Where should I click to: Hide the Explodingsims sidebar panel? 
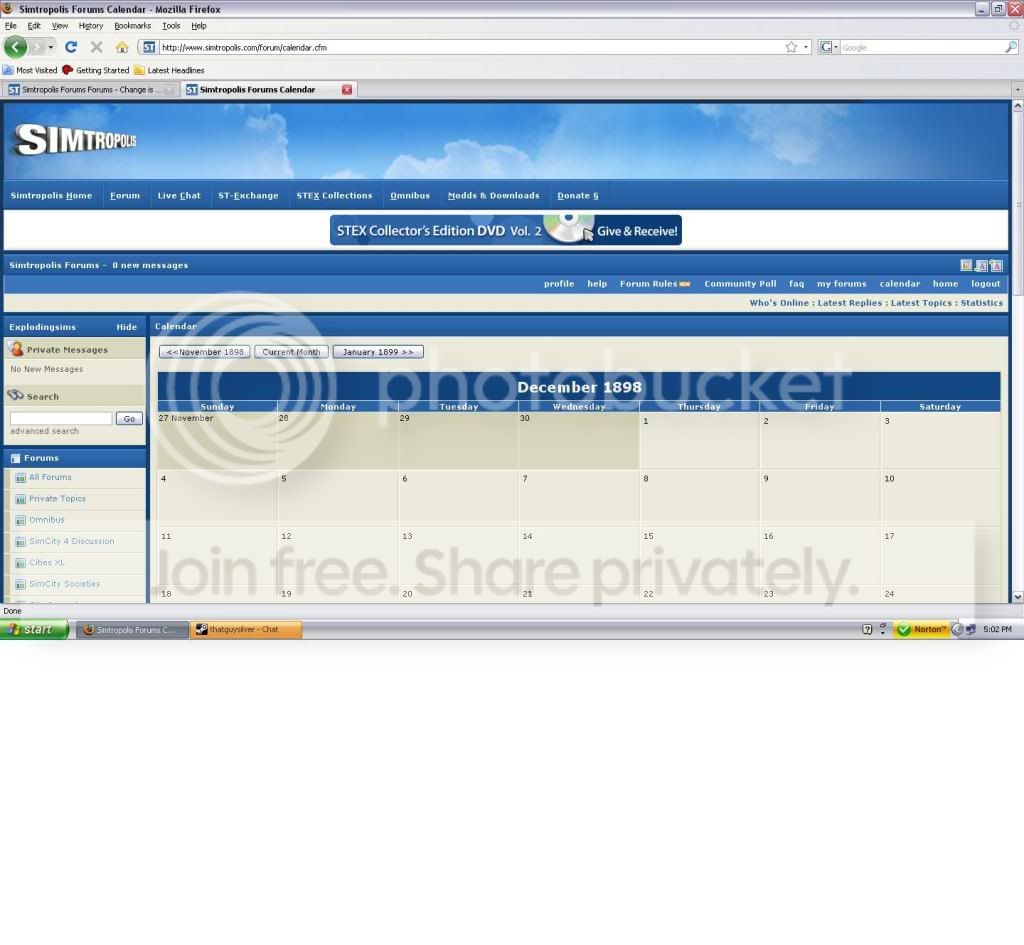click(x=127, y=327)
